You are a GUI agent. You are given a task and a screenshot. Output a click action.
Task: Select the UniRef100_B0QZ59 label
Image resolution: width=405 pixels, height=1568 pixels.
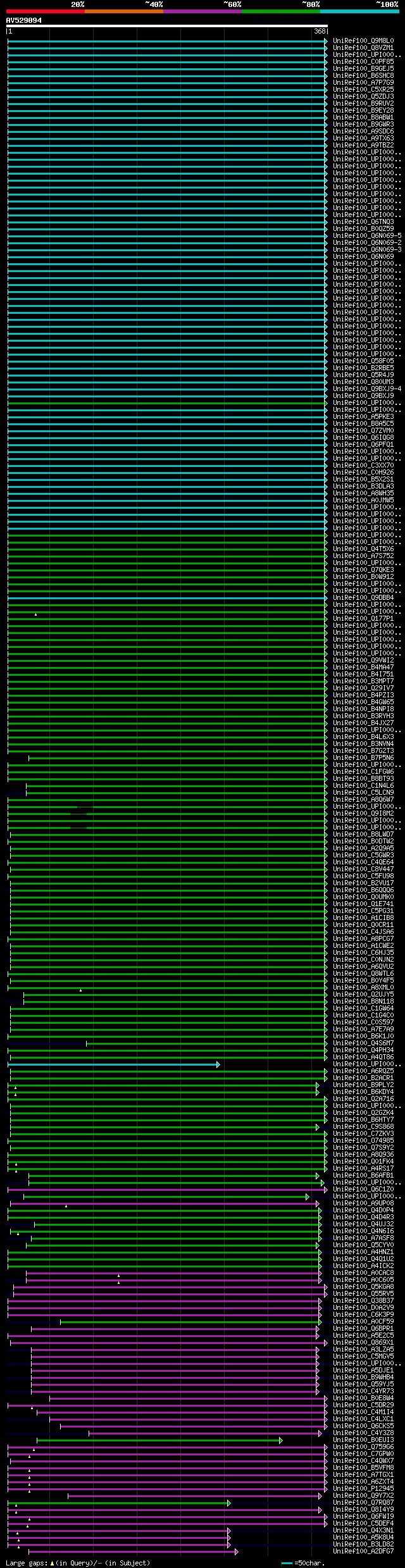pyautogui.click(x=363, y=229)
